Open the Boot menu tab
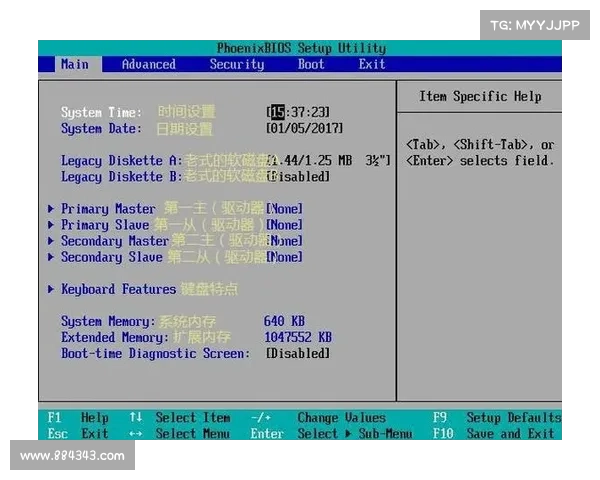 [311, 64]
